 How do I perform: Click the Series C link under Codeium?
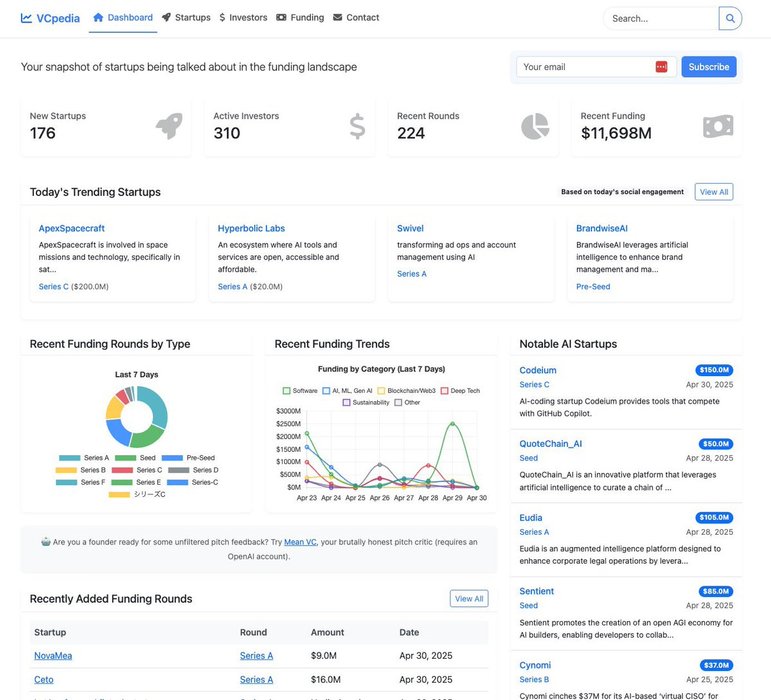(x=534, y=384)
